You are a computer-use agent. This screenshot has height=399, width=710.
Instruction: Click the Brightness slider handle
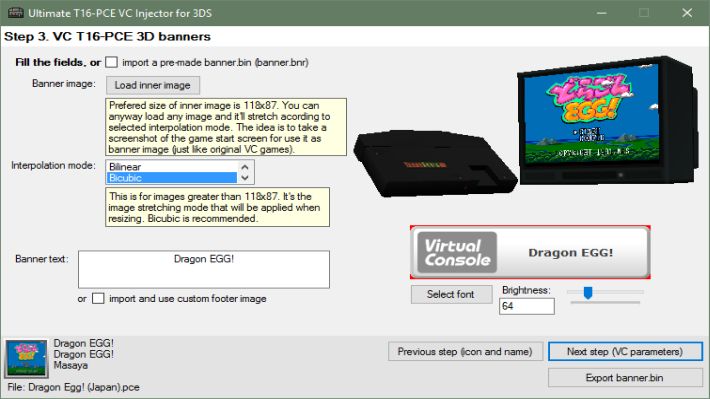(x=588, y=293)
